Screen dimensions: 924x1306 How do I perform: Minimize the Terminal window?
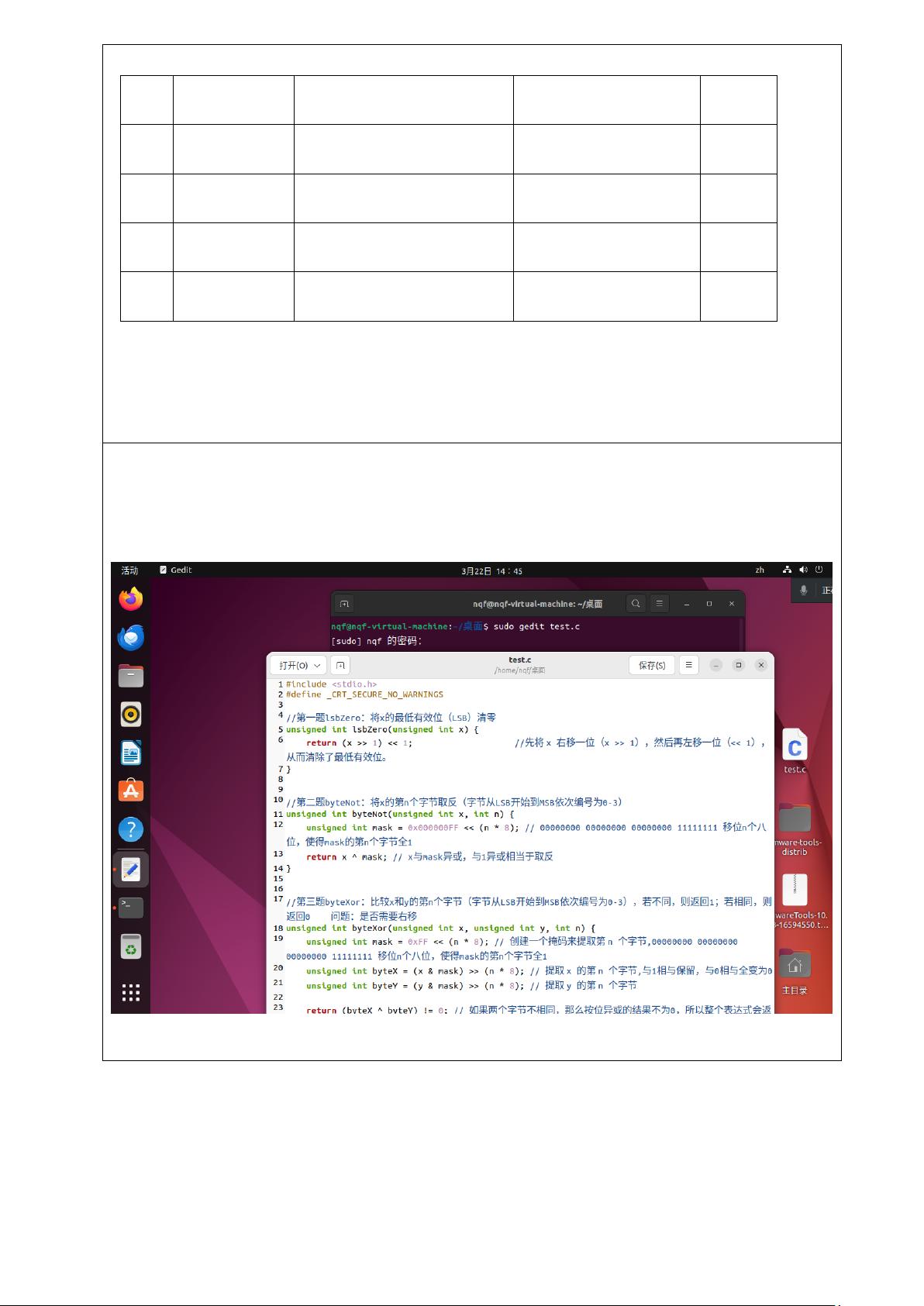[685, 603]
